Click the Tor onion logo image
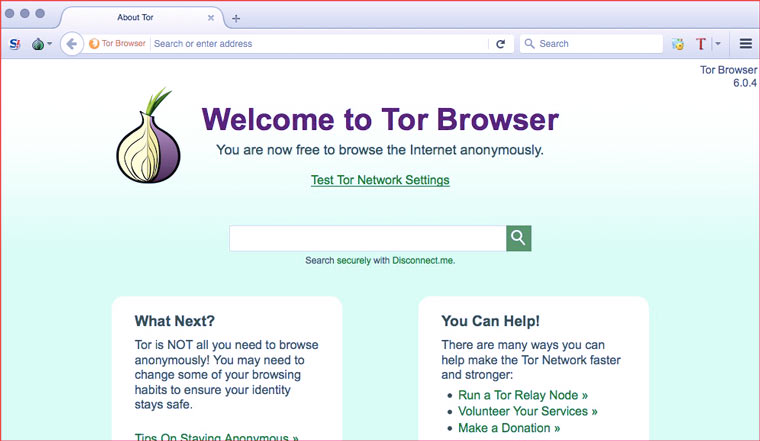Image resolution: width=760 pixels, height=441 pixels. (149, 135)
